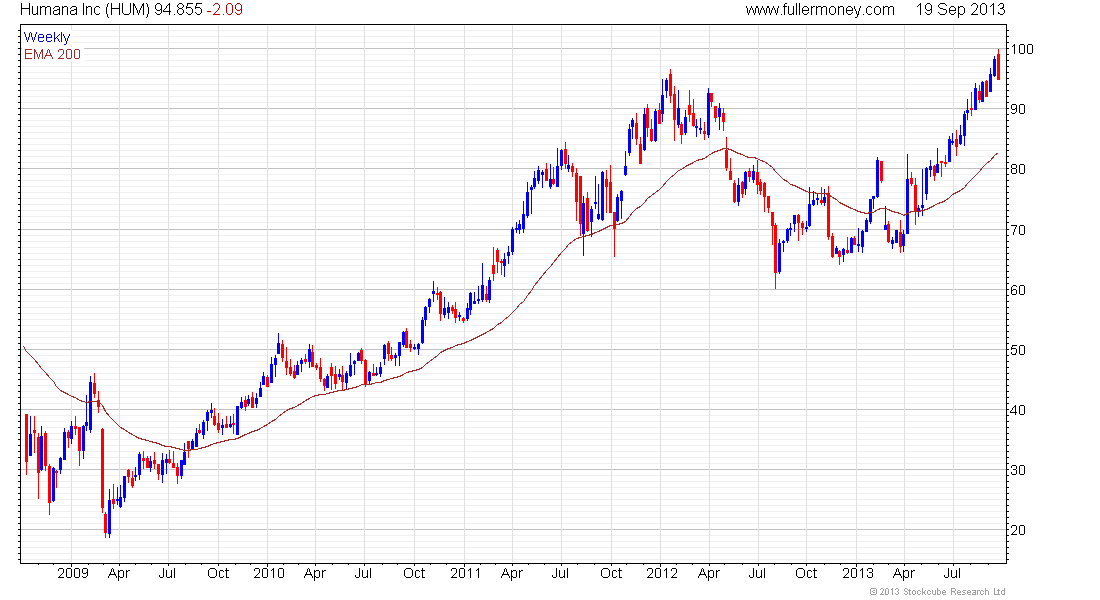
Task: Click the 30 price axis label
Action: (x=1018, y=470)
